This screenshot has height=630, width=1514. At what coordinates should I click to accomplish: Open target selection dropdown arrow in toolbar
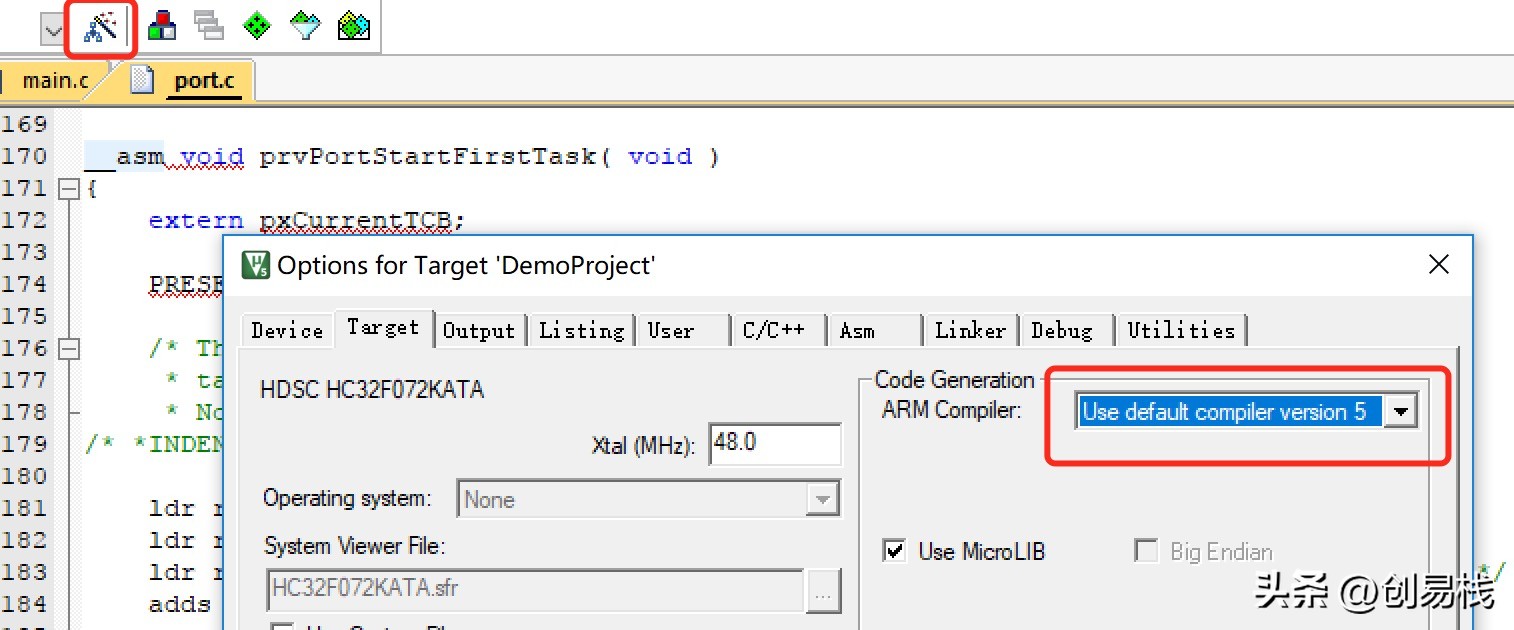pyautogui.click(x=52, y=30)
